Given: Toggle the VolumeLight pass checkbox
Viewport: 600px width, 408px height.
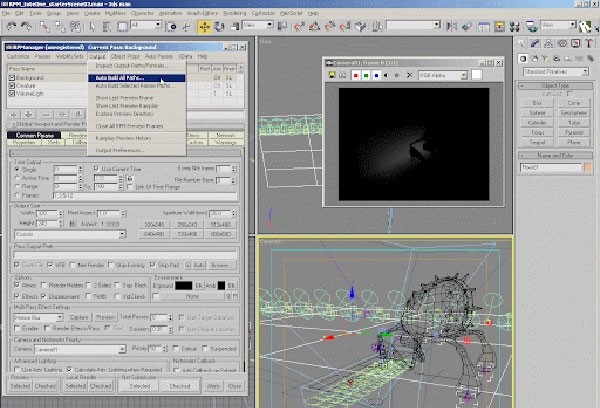Looking at the screenshot, I should point(10,92).
